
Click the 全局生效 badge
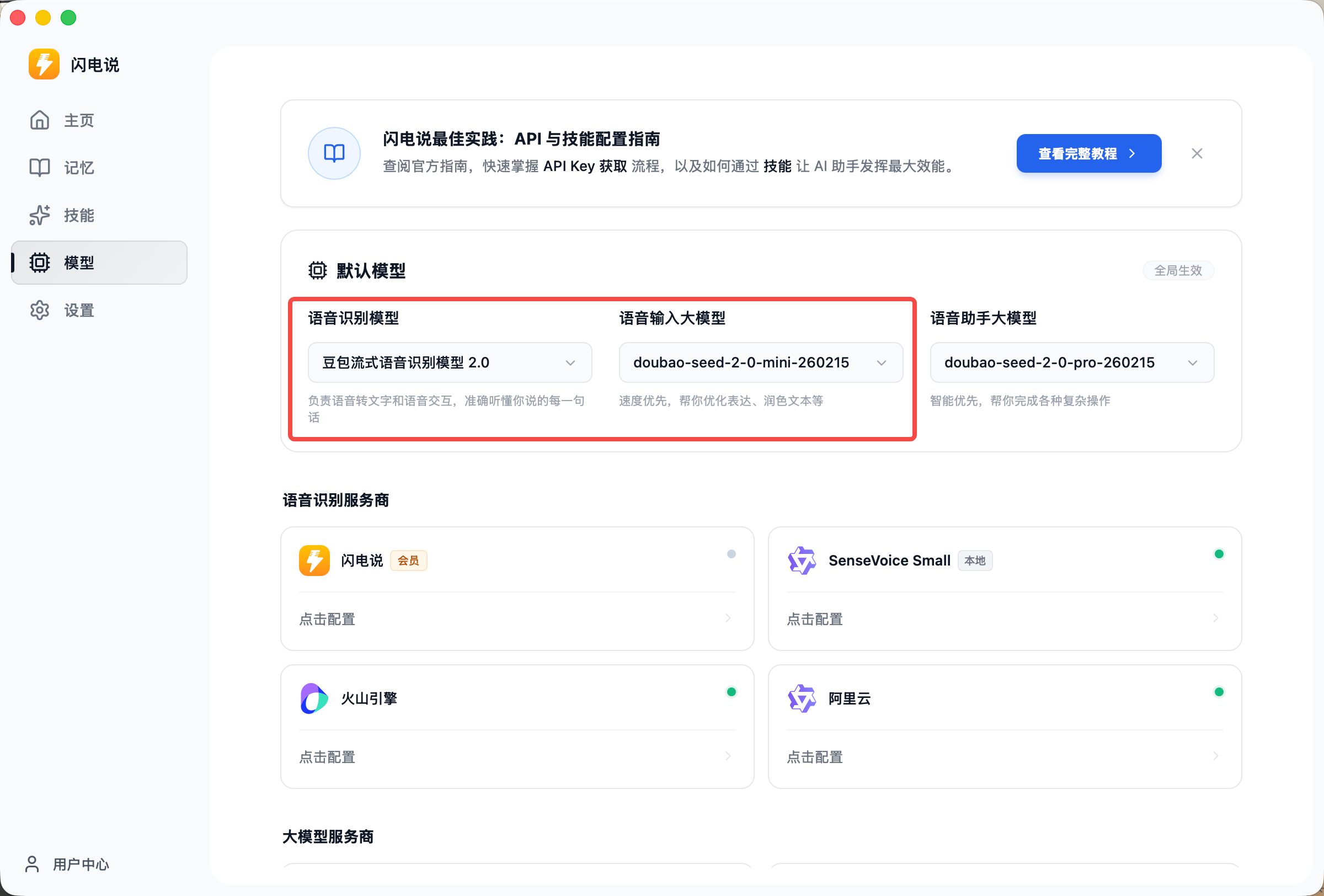[1178, 270]
